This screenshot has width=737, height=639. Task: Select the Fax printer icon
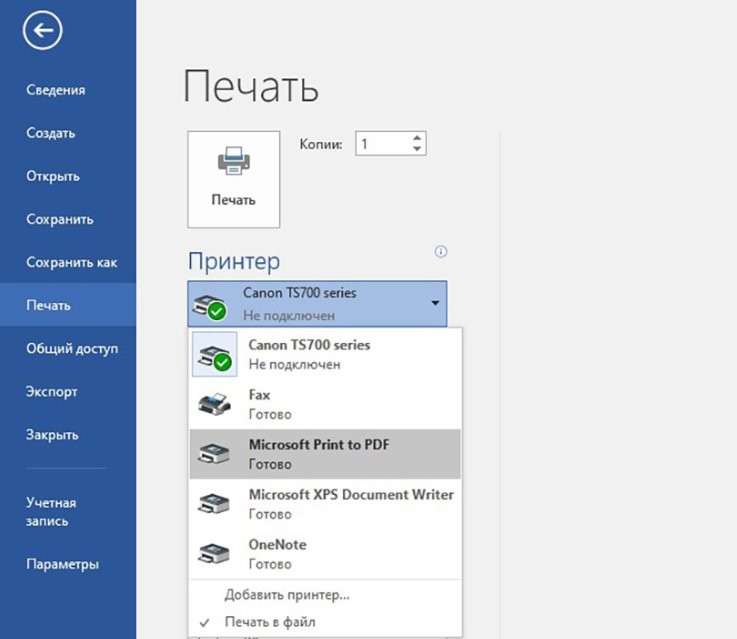[x=213, y=404]
